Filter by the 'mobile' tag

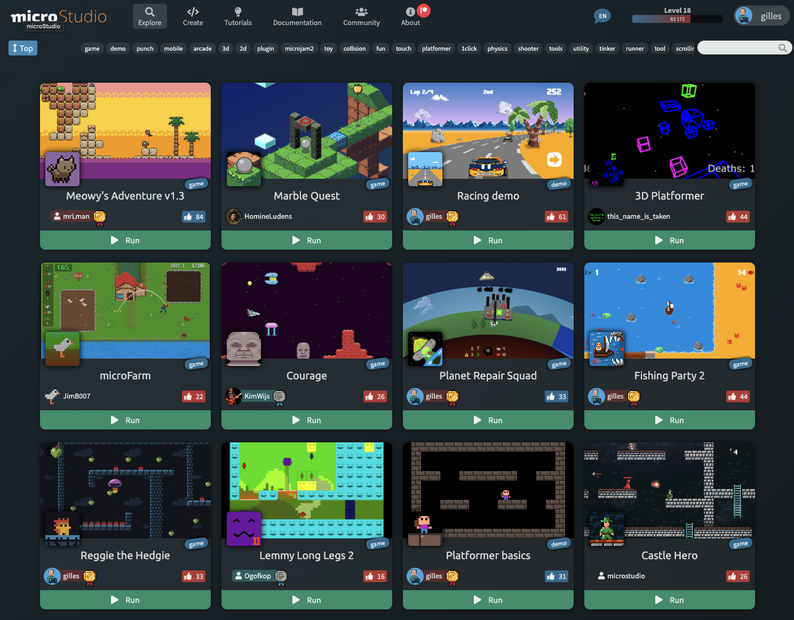173,49
